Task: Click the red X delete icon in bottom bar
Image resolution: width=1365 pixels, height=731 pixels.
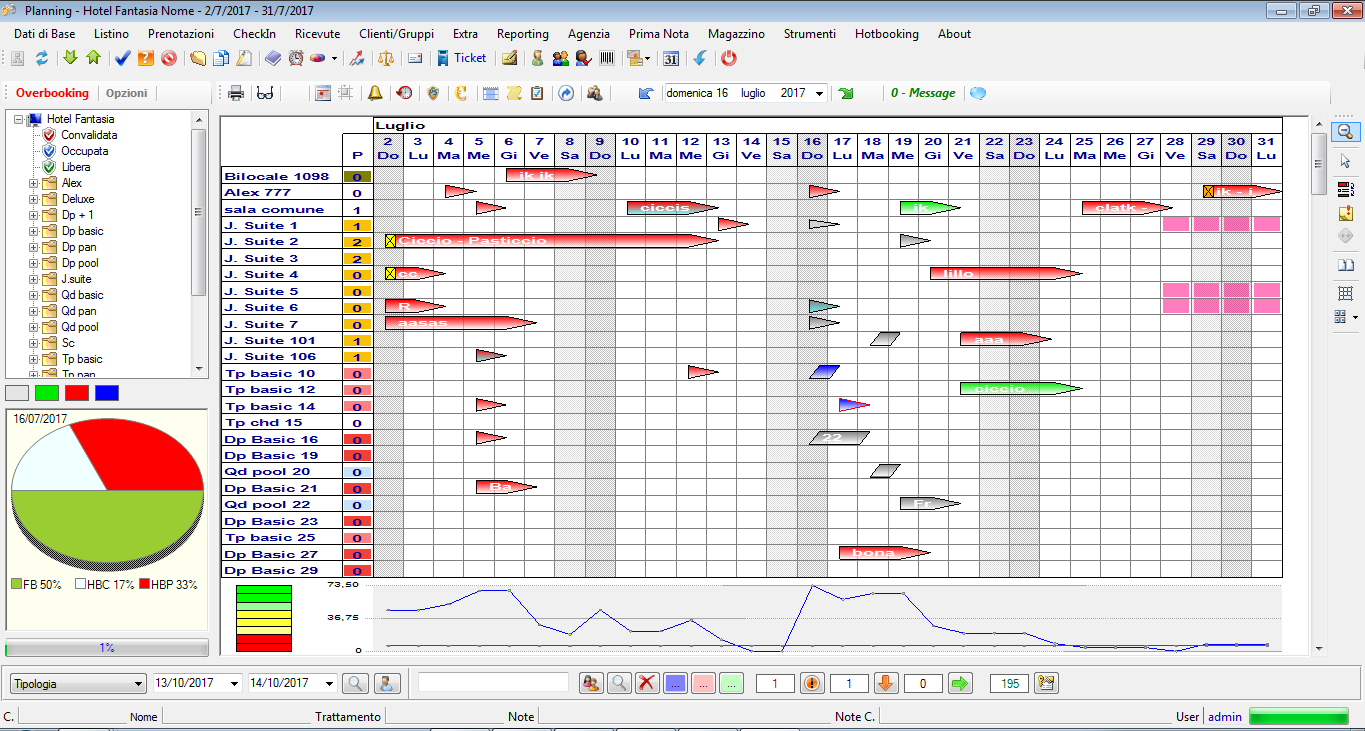Action: 647,683
